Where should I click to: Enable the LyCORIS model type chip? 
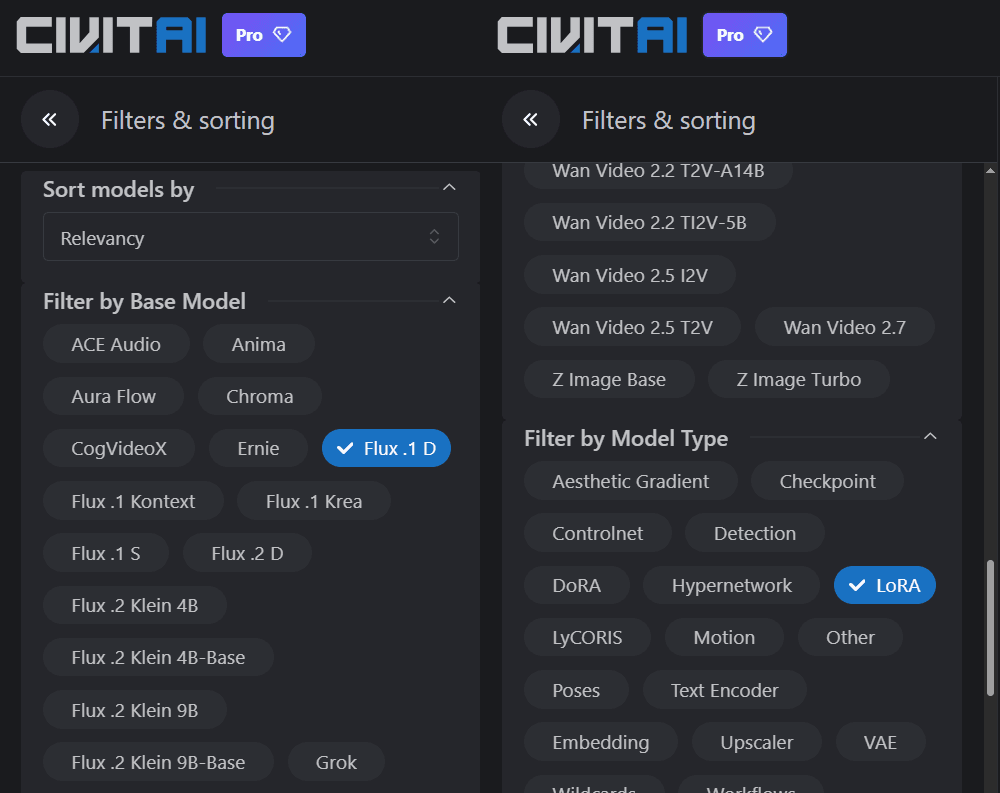click(x=587, y=637)
